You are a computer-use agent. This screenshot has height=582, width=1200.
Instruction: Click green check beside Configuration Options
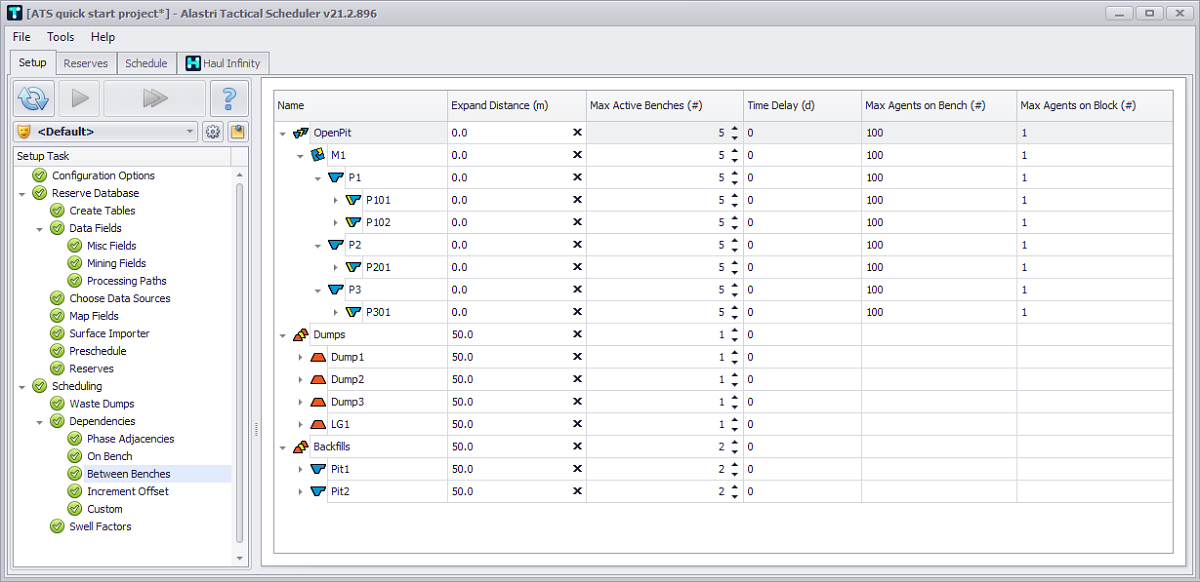pyautogui.click(x=40, y=175)
